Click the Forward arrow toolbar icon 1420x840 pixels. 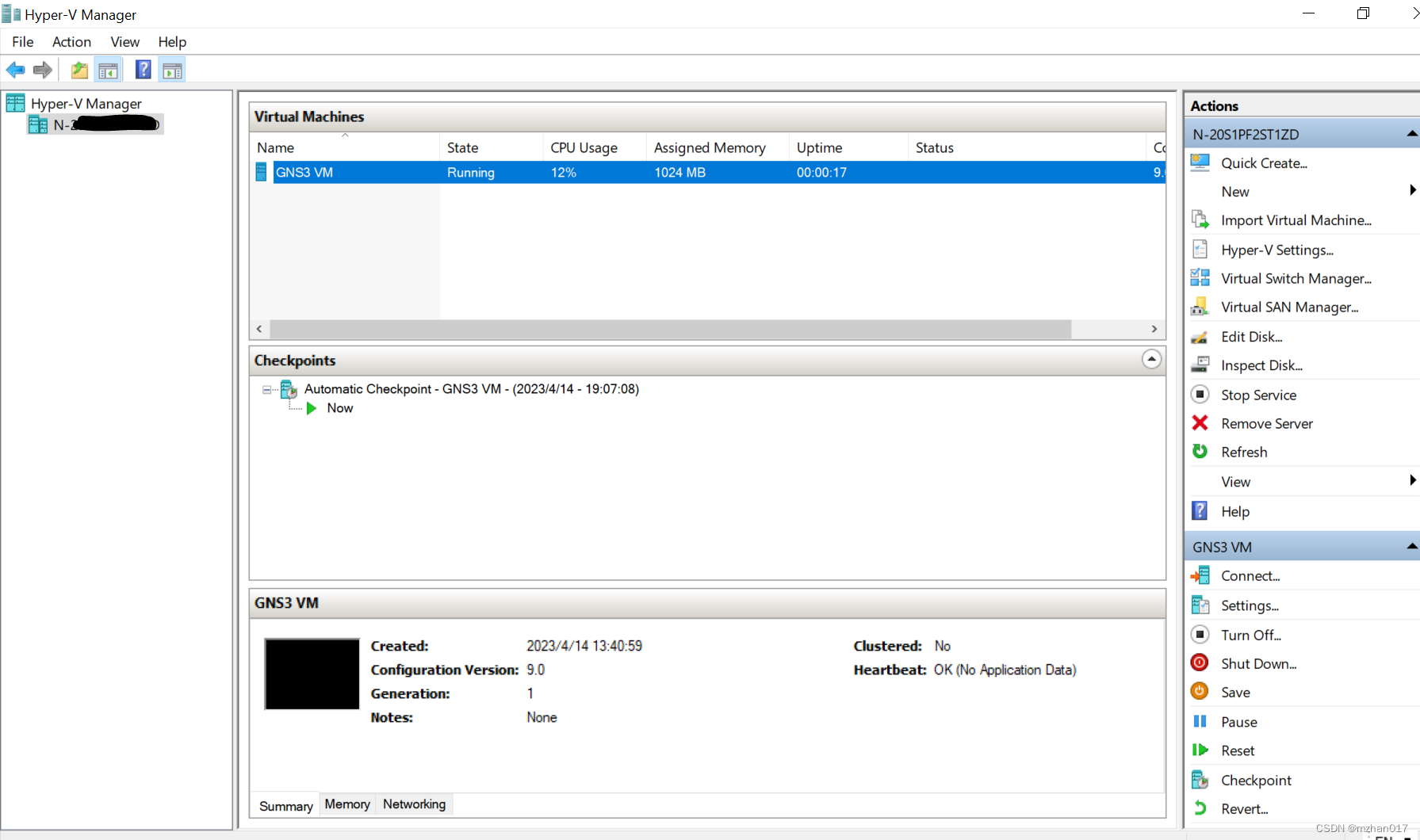pos(43,71)
